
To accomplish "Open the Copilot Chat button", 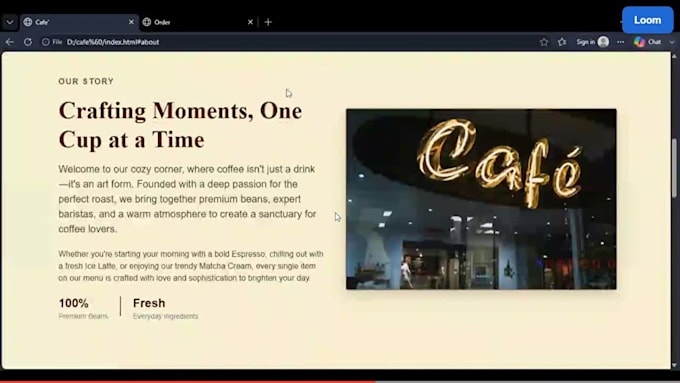I will coord(647,42).
